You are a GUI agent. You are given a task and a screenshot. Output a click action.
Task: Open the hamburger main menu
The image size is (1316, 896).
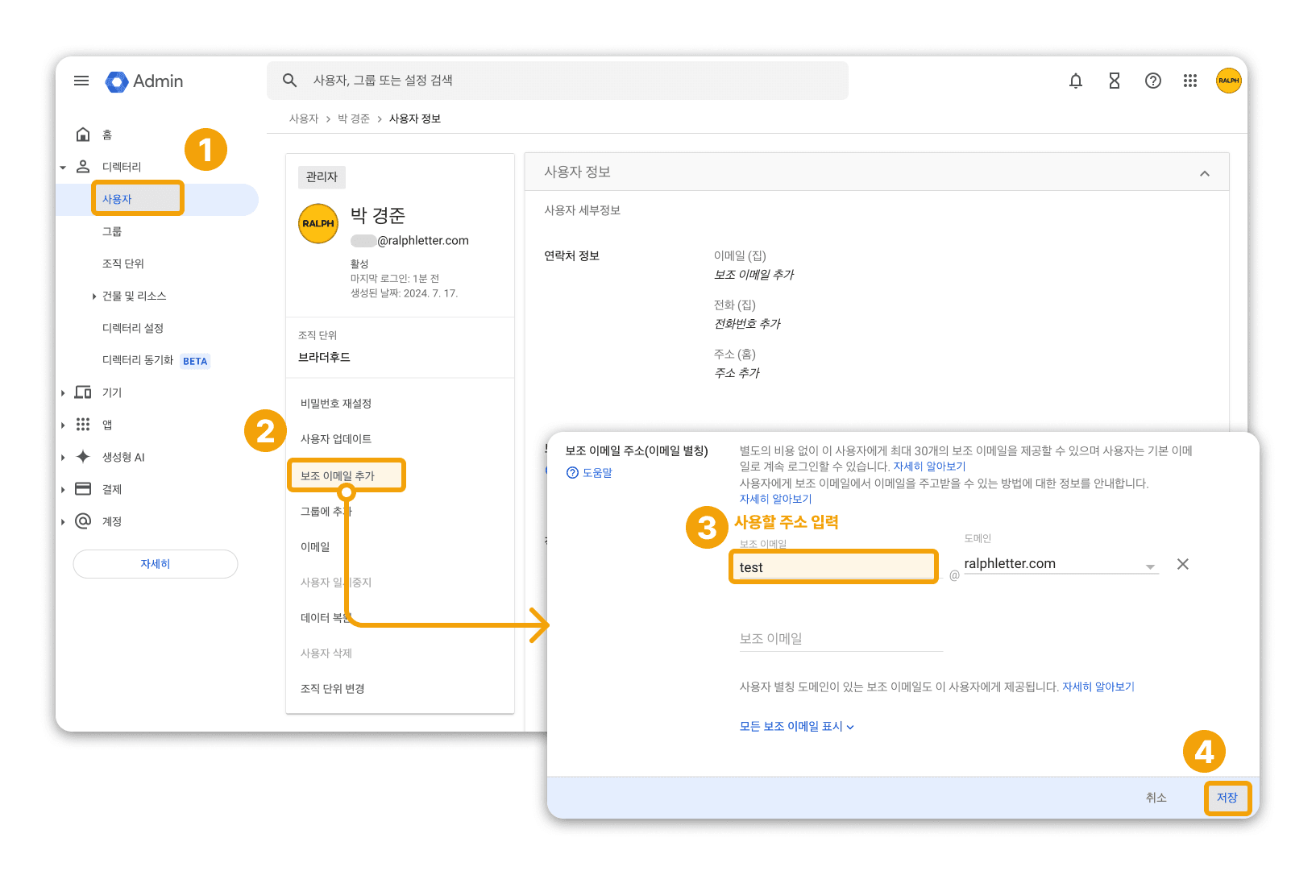81,81
